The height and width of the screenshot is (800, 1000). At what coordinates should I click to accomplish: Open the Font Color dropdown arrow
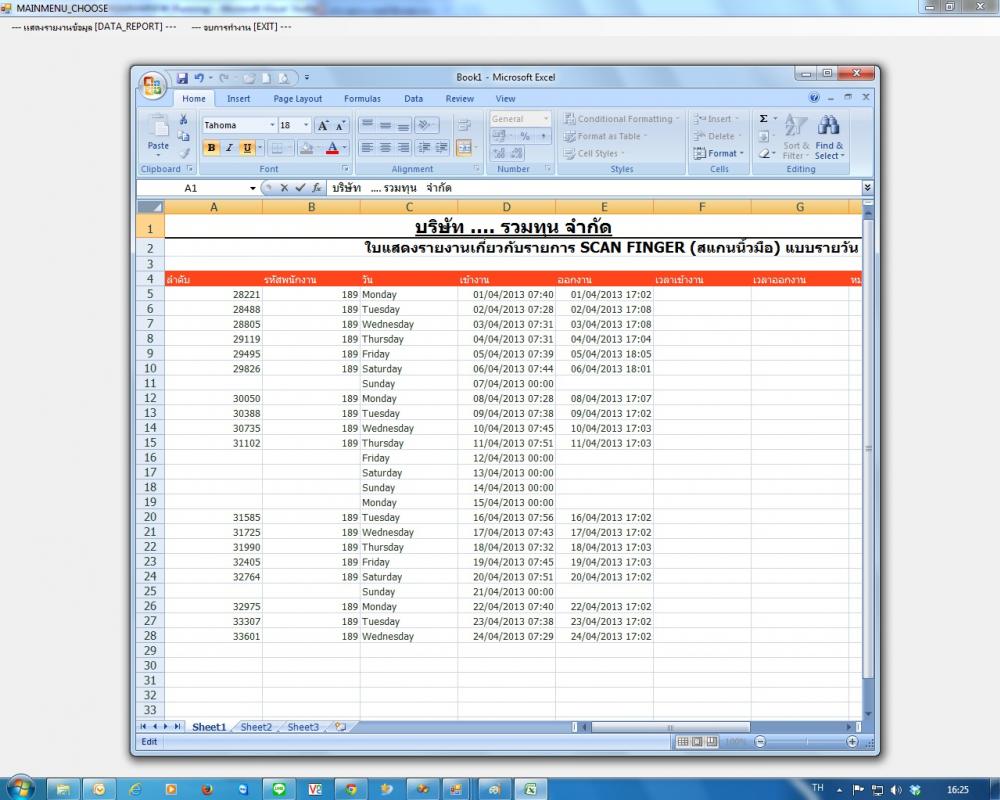click(344, 148)
